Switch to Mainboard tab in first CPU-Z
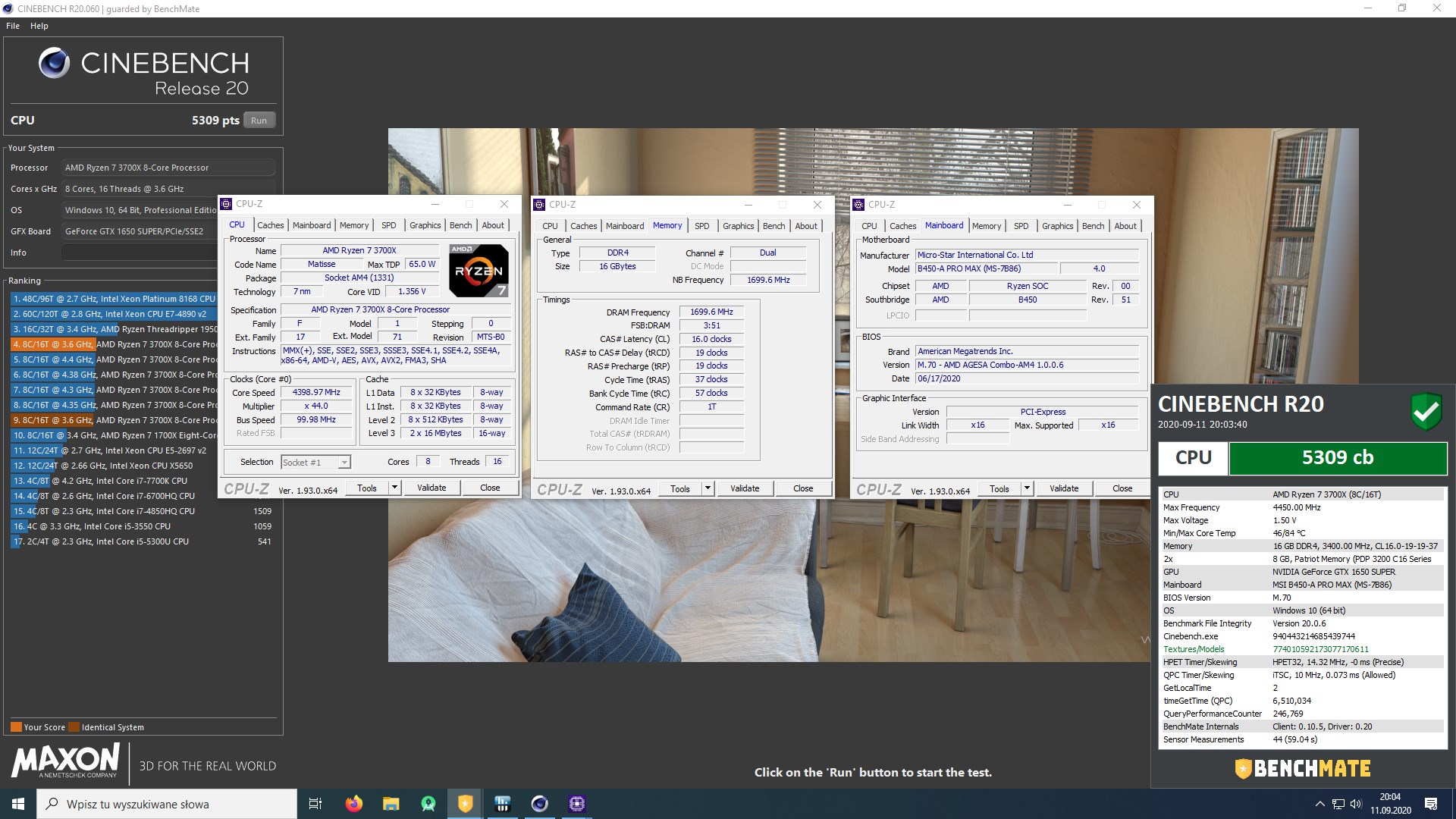The height and width of the screenshot is (819, 1456). click(312, 225)
